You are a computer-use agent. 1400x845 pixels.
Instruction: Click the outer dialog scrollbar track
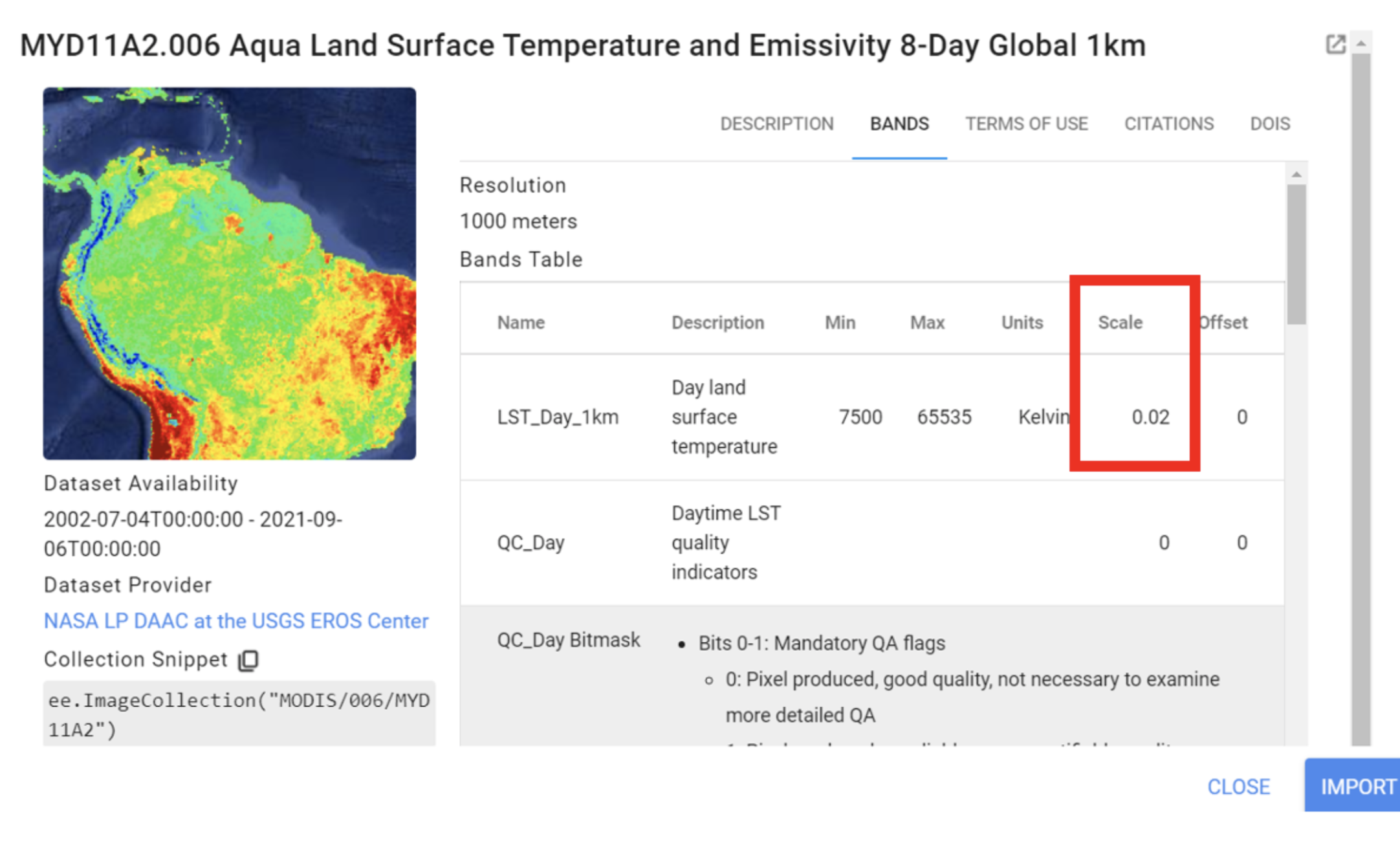pos(1361,399)
